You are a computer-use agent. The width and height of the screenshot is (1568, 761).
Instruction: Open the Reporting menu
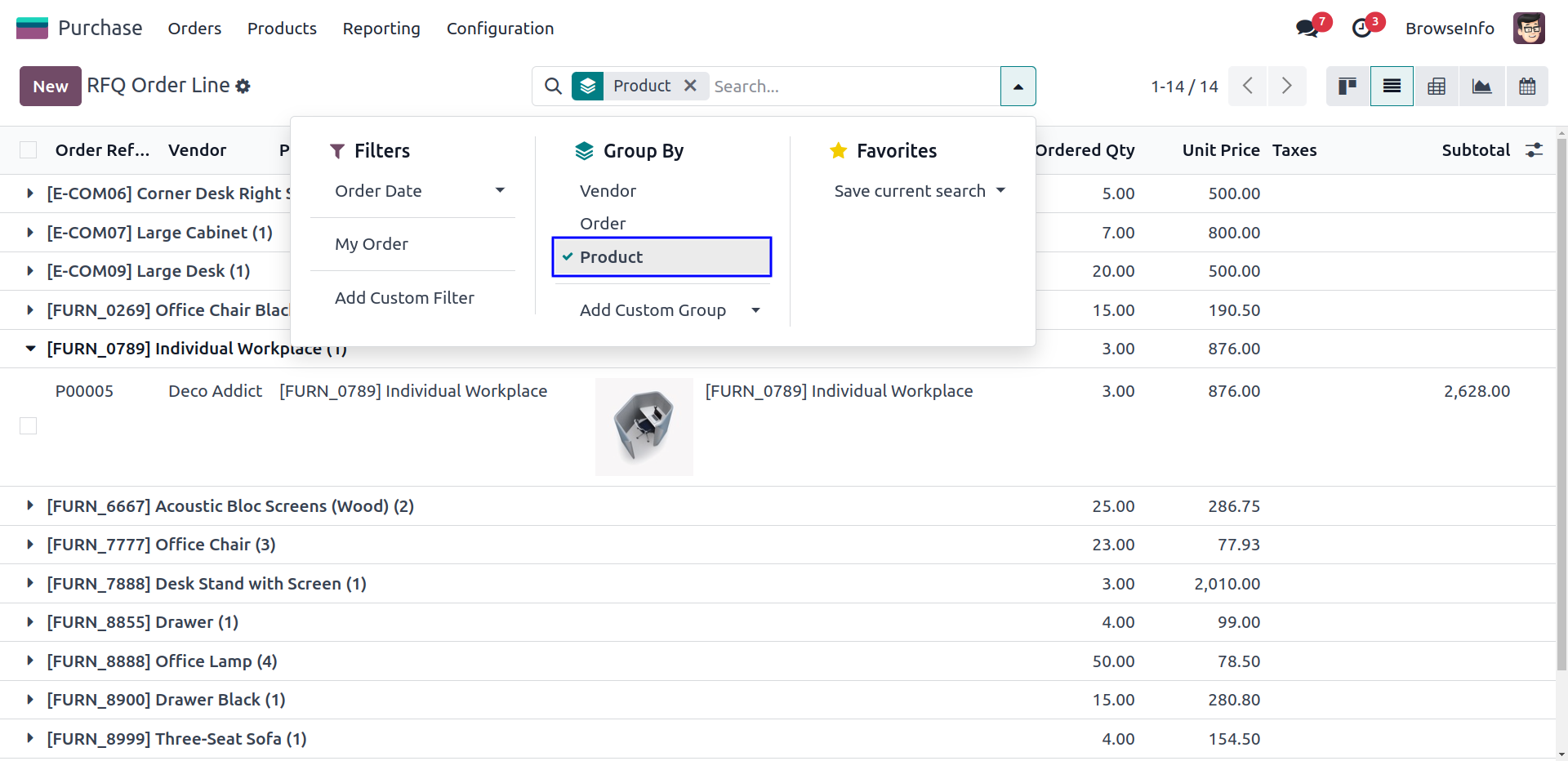(x=381, y=29)
